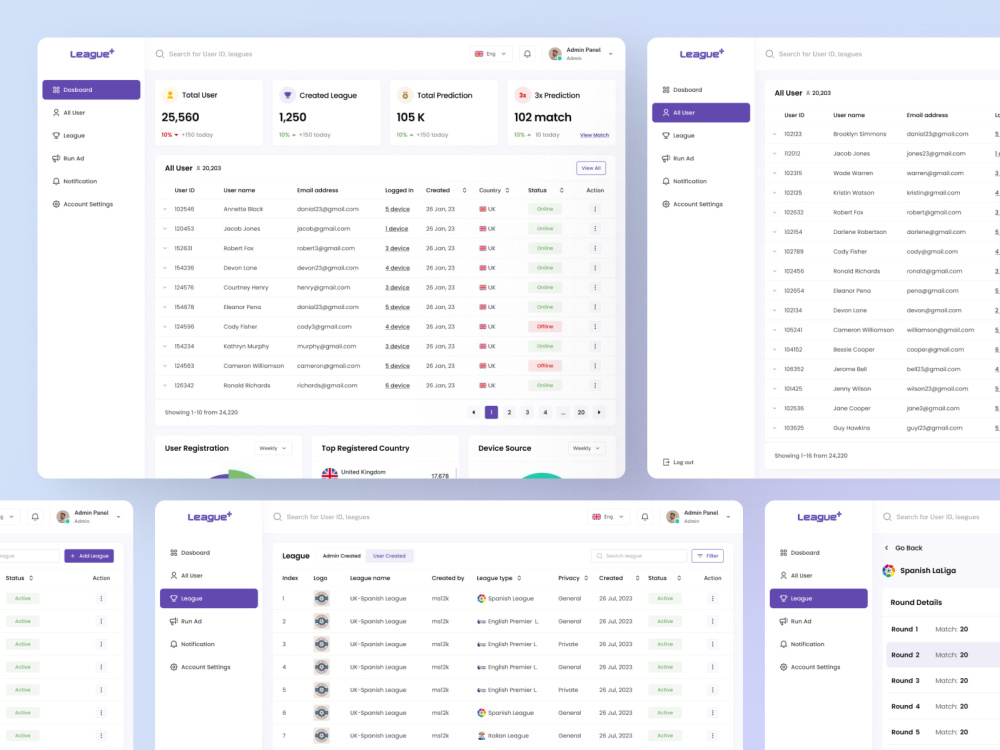Select Account Settings in main dashboard sidebar

91,205
